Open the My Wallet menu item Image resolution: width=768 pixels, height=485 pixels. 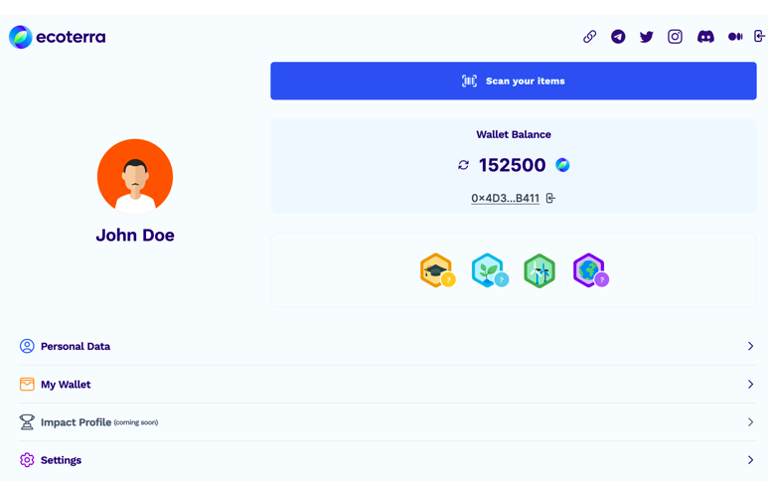[x=387, y=385]
